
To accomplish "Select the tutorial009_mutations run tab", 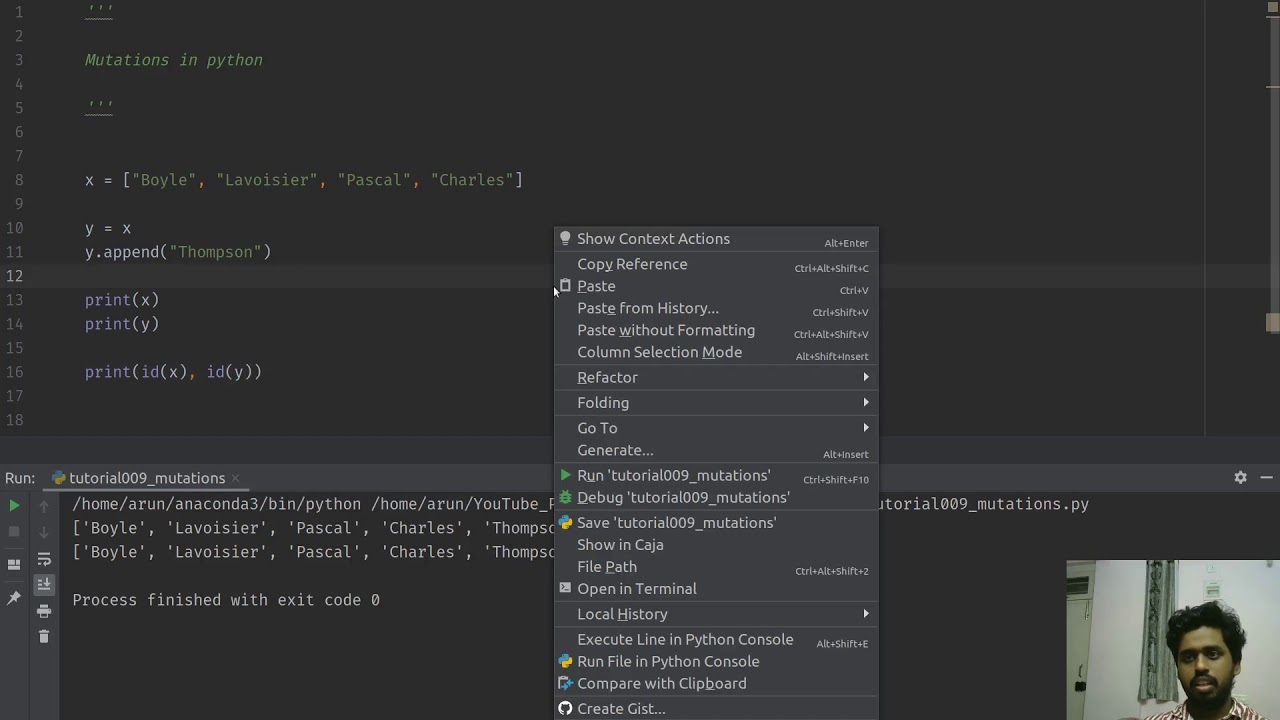I will tap(146, 478).
